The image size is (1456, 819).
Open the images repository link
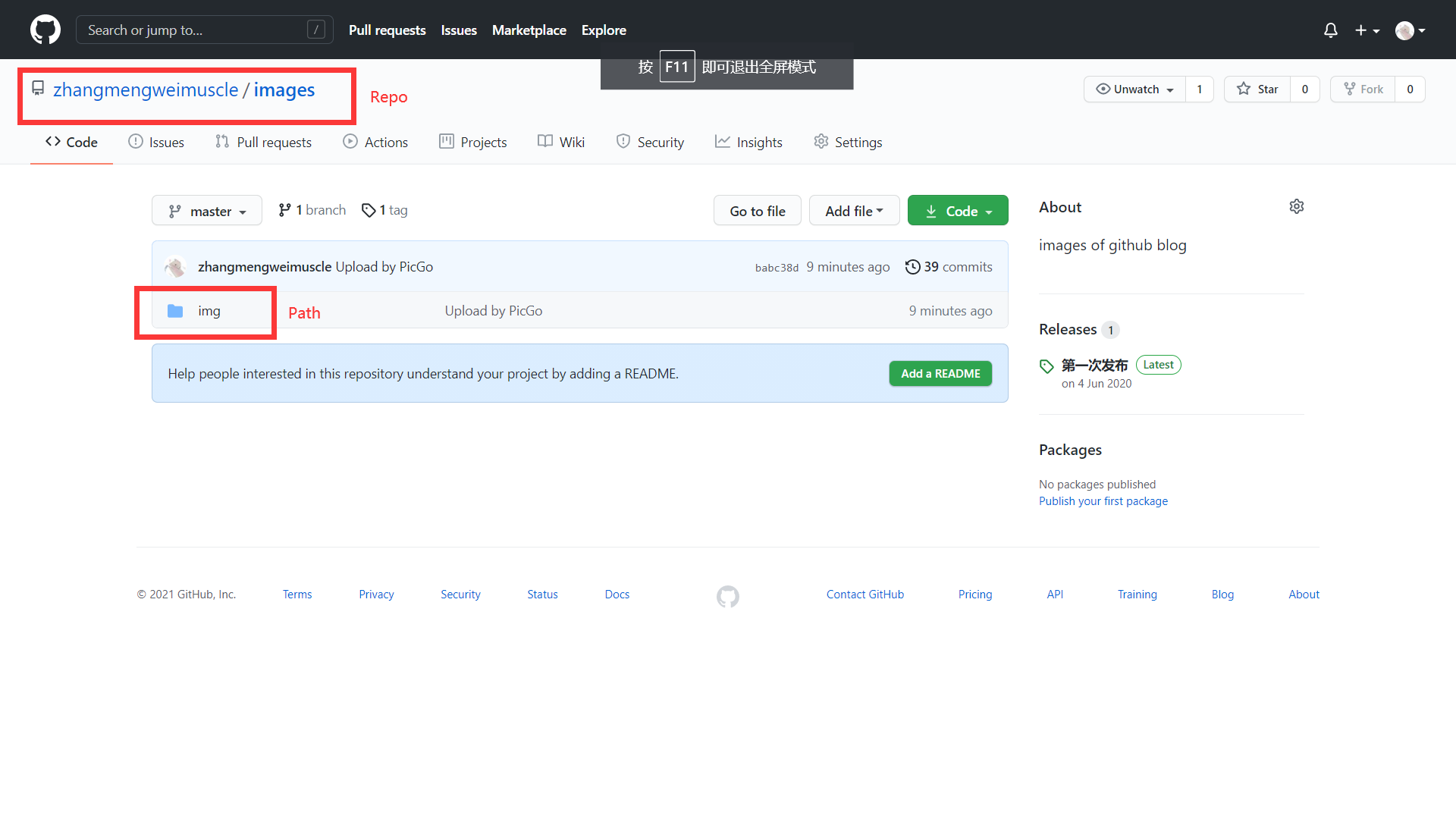click(284, 90)
